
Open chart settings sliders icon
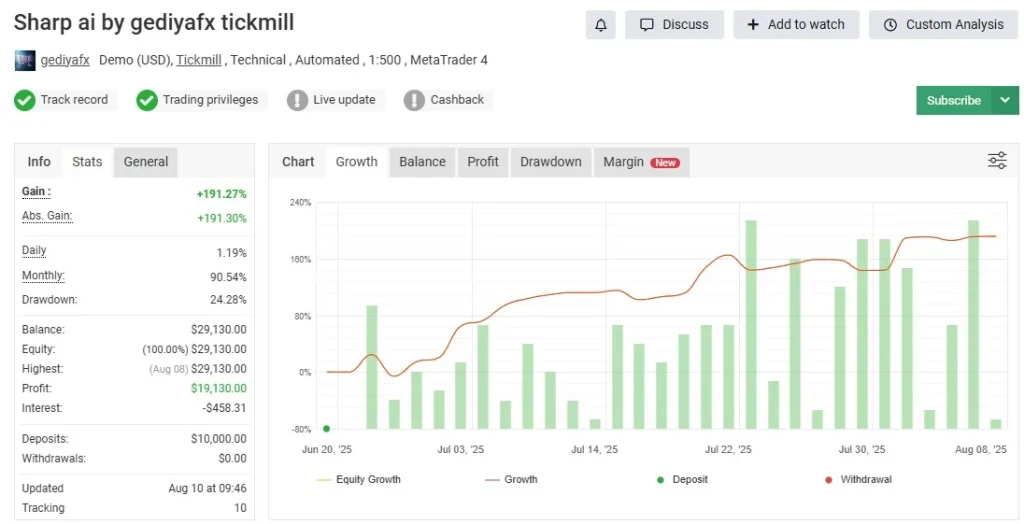tap(997, 161)
